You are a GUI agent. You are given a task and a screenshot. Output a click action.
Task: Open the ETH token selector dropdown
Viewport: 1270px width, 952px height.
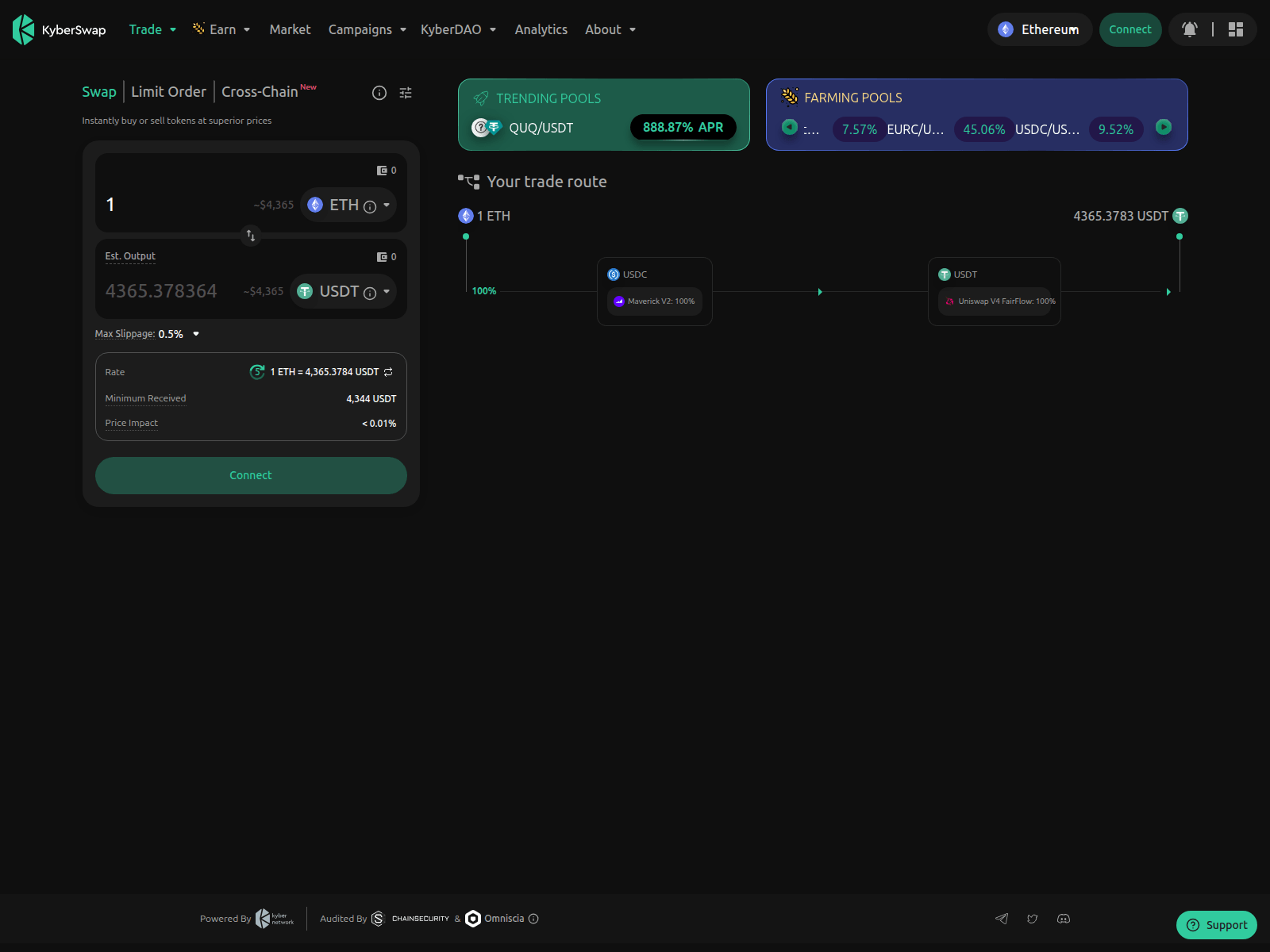tap(348, 205)
